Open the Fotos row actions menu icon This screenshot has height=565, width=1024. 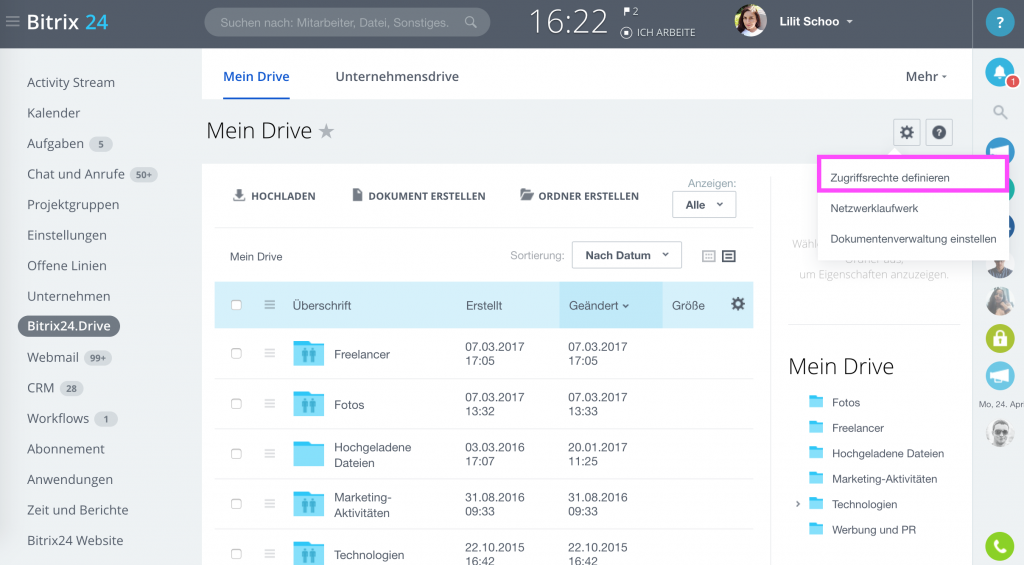pos(270,404)
